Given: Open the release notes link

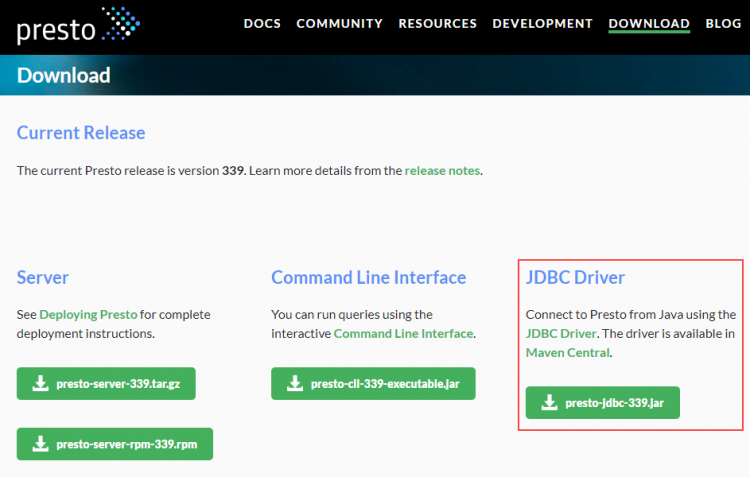Looking at the screenshot, I should pos(442,171).
